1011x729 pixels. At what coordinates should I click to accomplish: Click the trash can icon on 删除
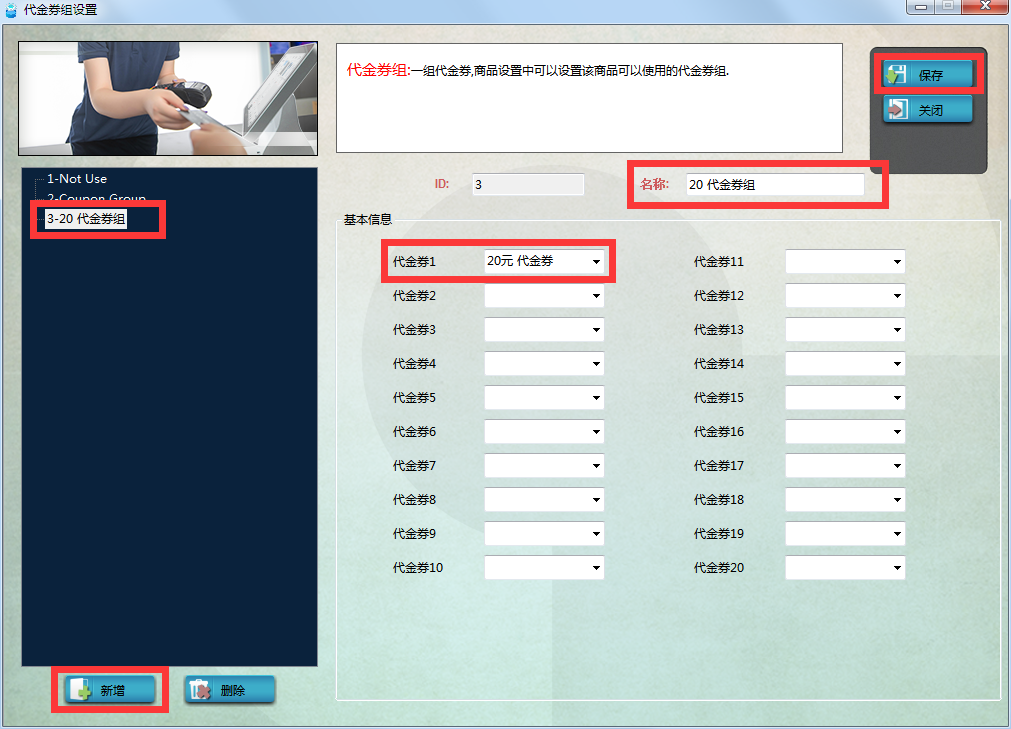coord(200,690)
